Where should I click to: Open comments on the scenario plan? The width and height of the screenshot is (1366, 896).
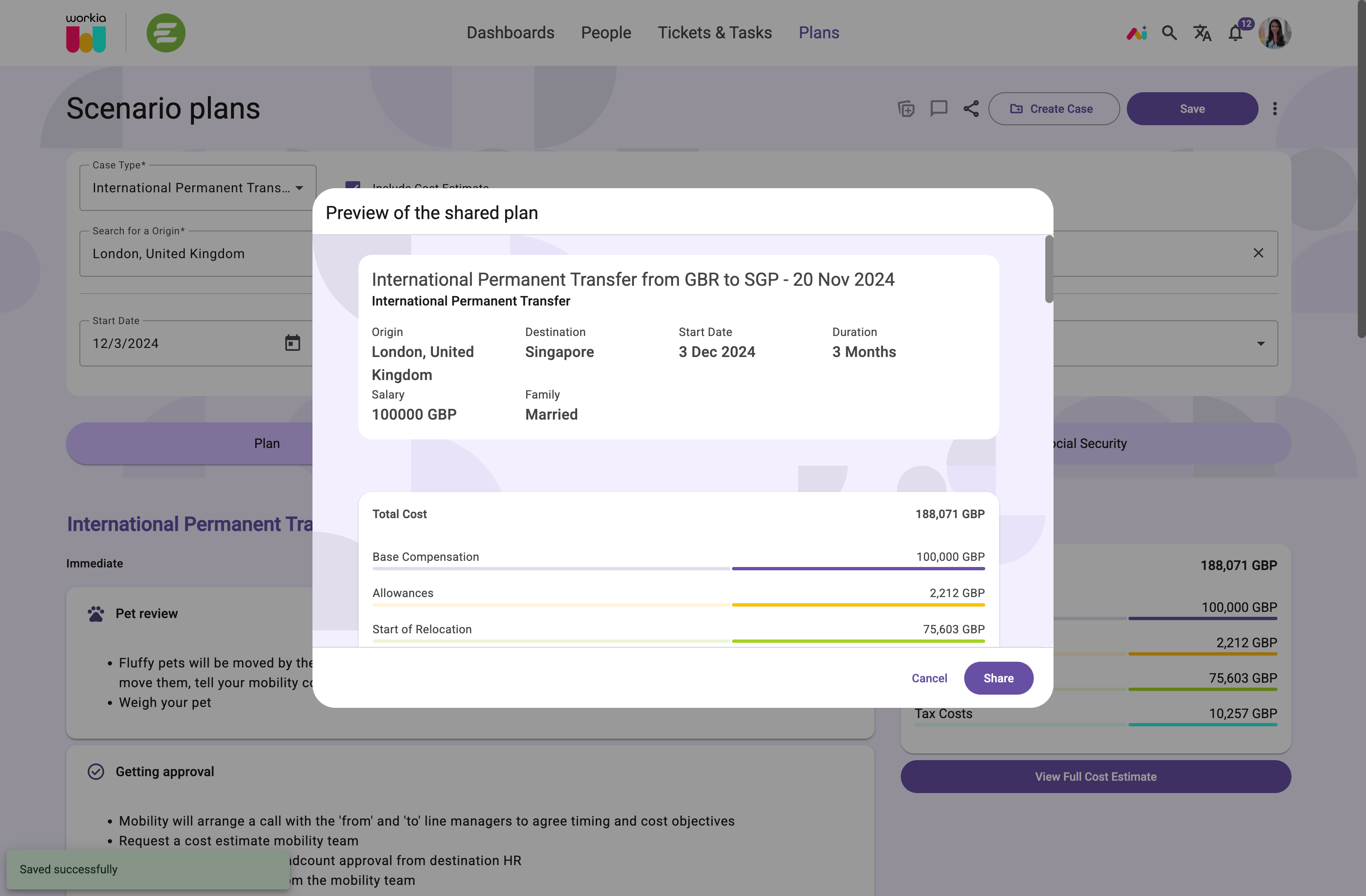click(939, 108)
